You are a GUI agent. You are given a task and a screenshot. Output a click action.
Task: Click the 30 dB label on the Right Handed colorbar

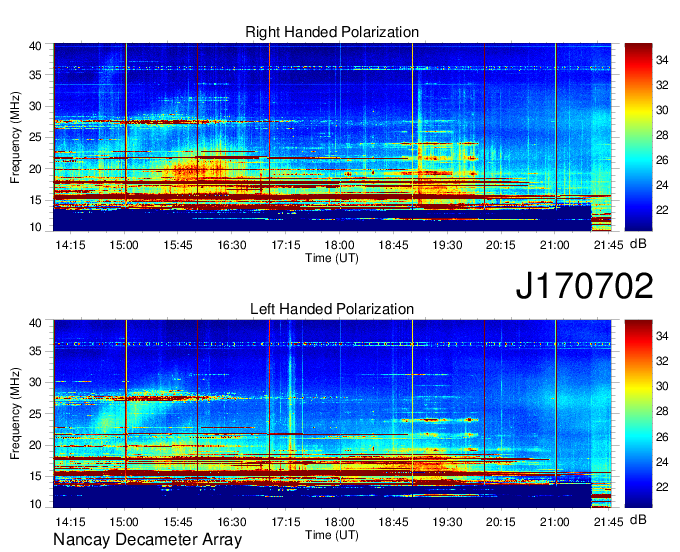(662, 110)
